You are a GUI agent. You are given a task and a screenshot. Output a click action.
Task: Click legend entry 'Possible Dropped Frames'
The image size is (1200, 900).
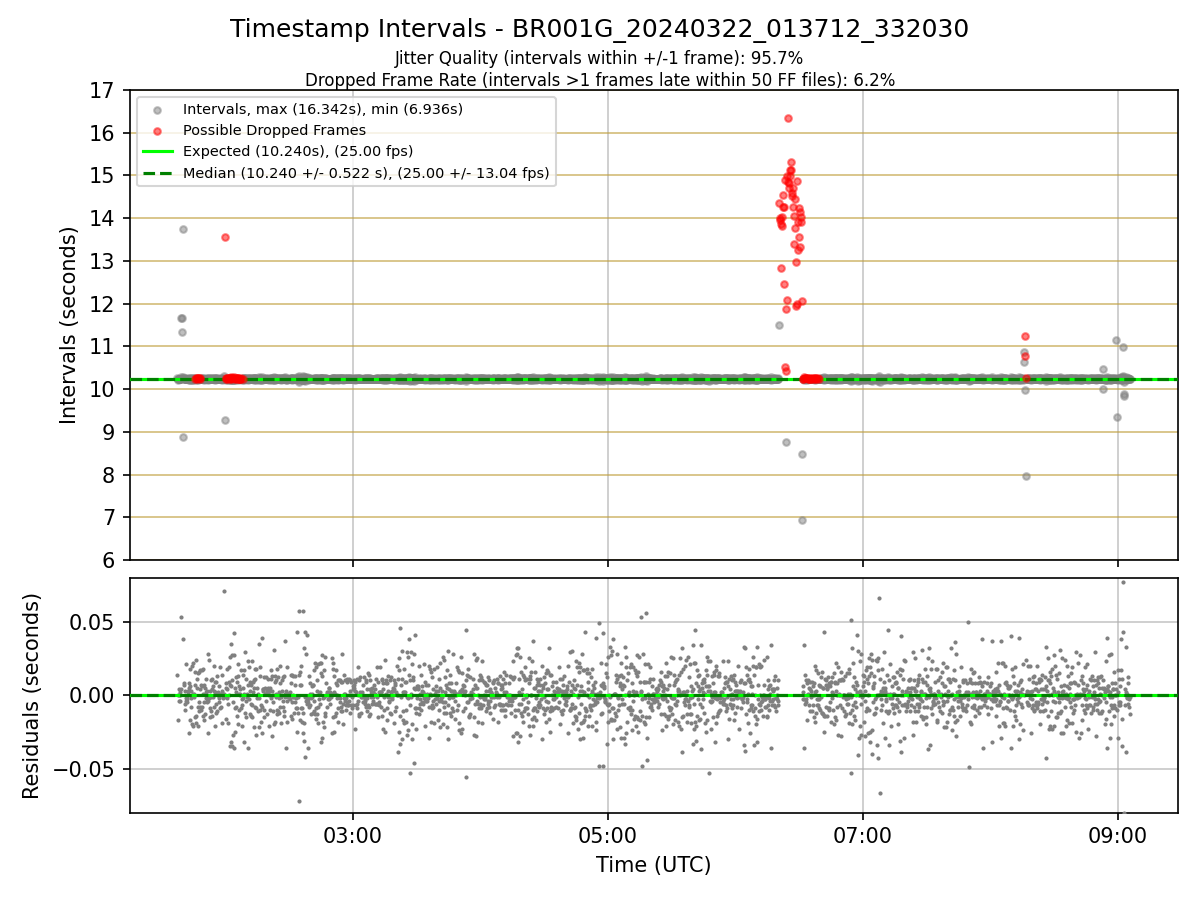(x=274, y=130)
